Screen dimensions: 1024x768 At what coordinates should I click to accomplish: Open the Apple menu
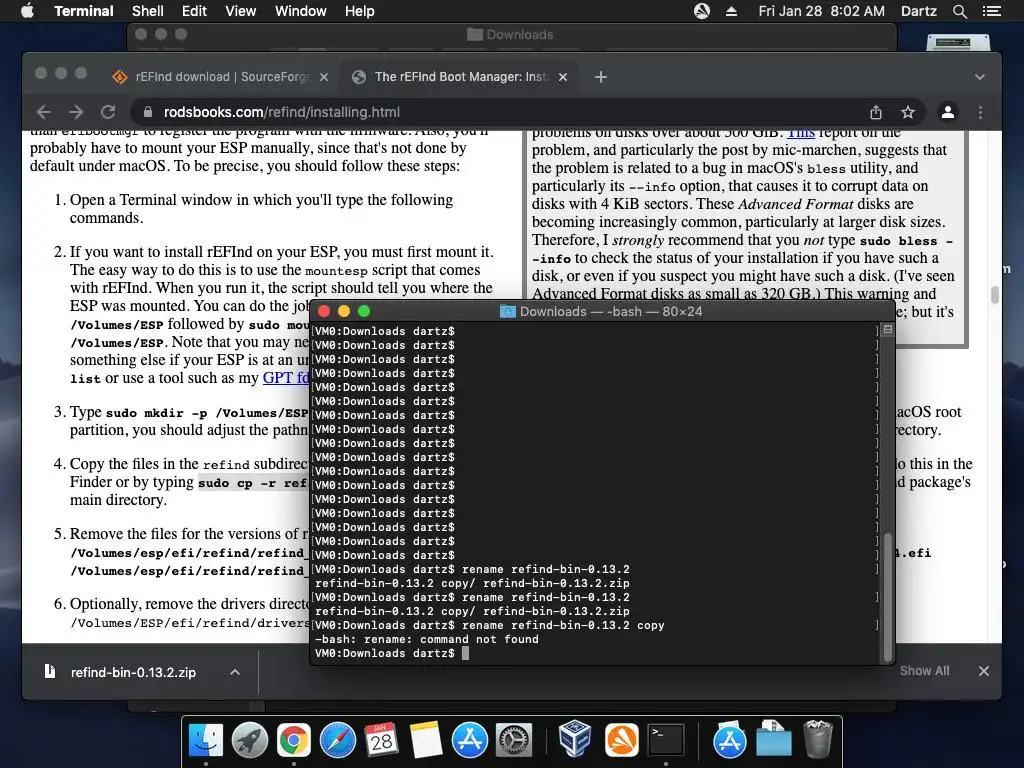coord(27,11)
